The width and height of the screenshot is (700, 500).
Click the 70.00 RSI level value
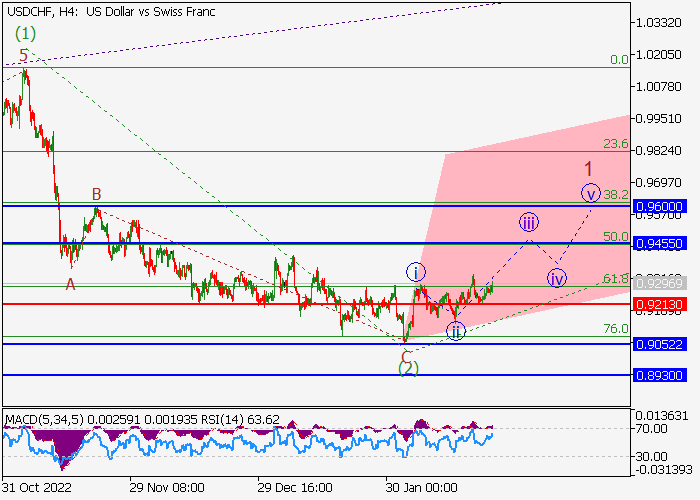click(x=651, y=429)
